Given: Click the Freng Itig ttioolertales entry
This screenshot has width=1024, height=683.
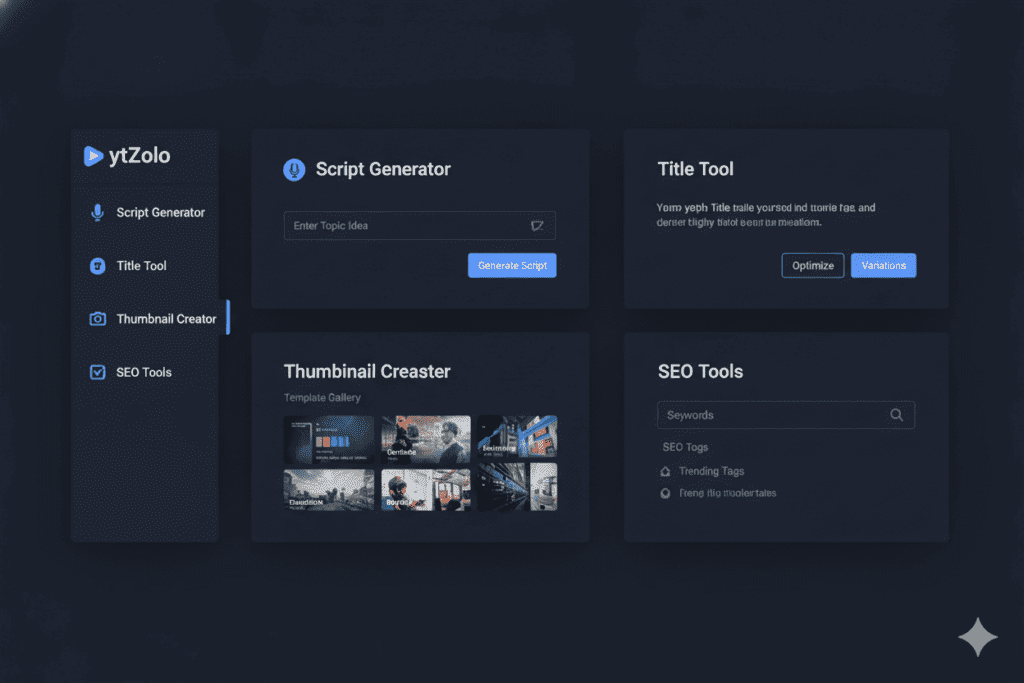Looking at the screenshot, I should [728, 494].
